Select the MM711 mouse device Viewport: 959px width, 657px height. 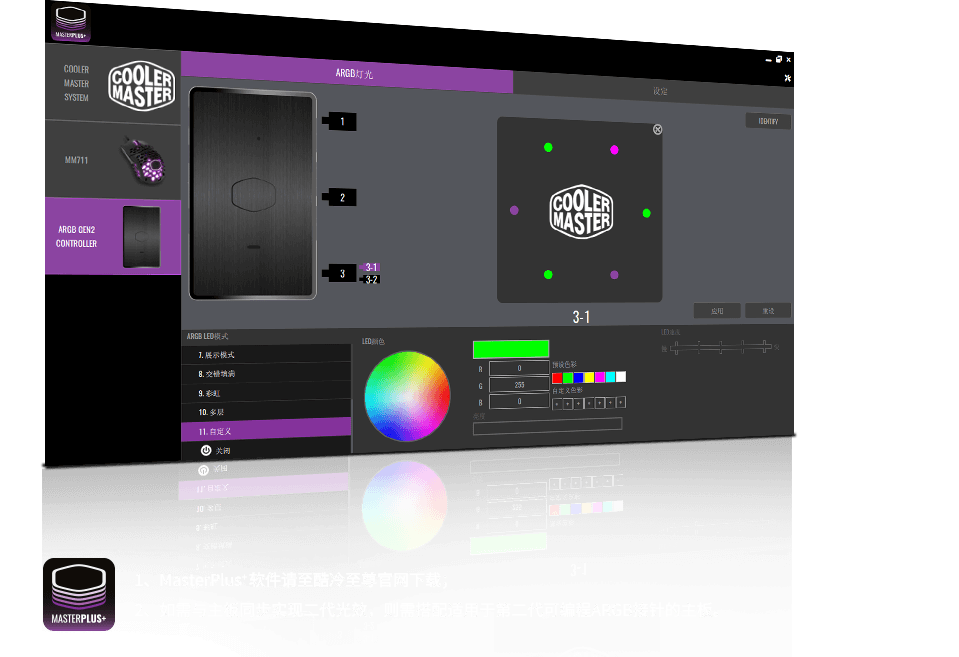point(113,161)
